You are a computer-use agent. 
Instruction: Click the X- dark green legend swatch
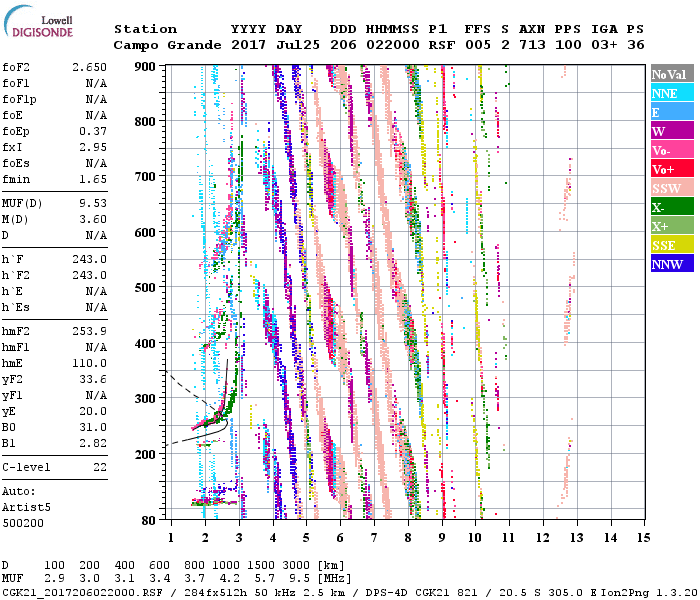point(670,208)
